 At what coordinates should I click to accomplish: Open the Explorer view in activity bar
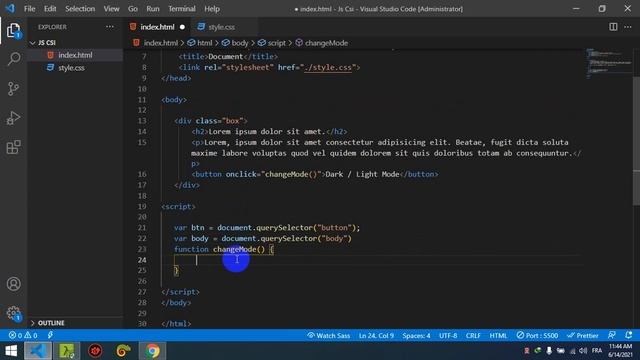[13, 30]
